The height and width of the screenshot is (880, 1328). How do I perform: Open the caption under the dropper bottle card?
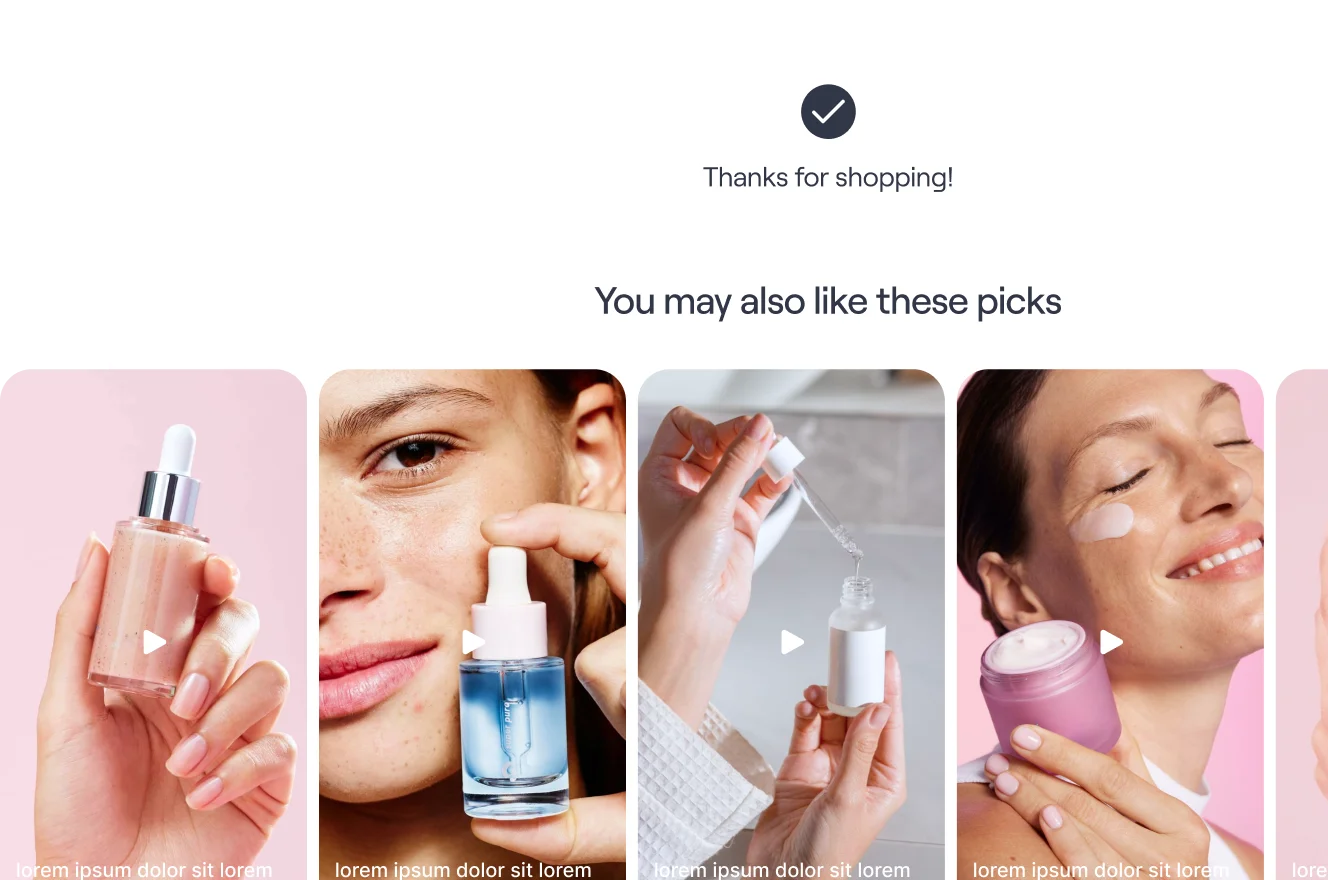[782, 870]
